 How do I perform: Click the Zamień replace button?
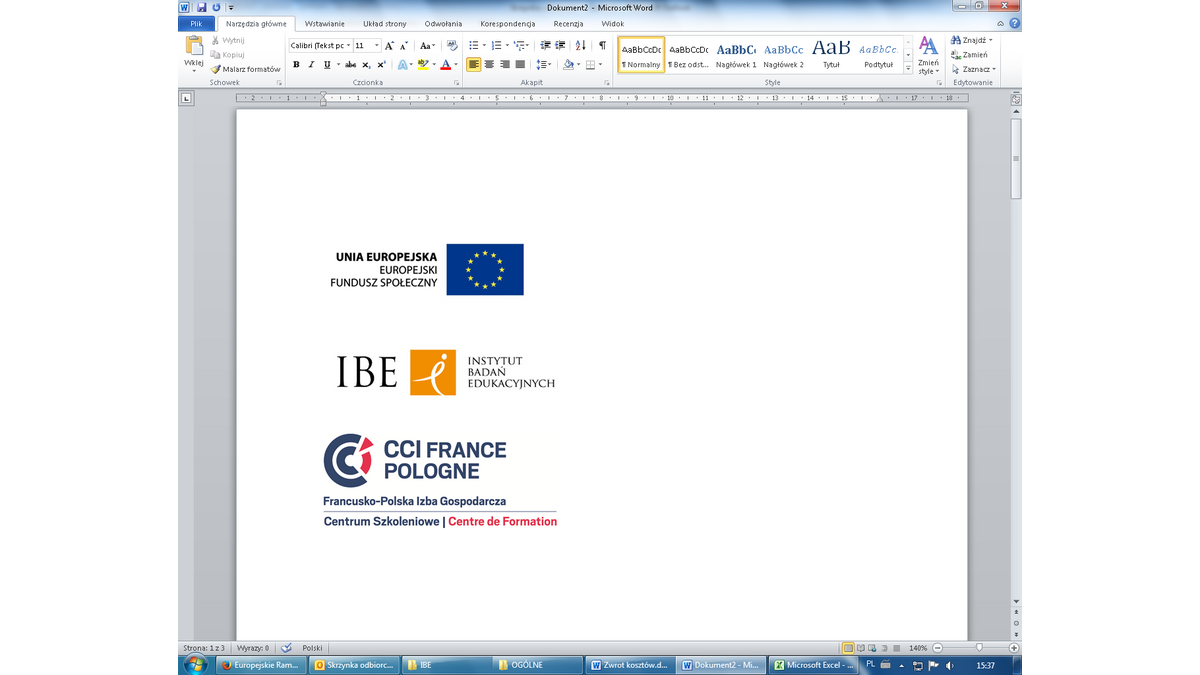(969, 55)
